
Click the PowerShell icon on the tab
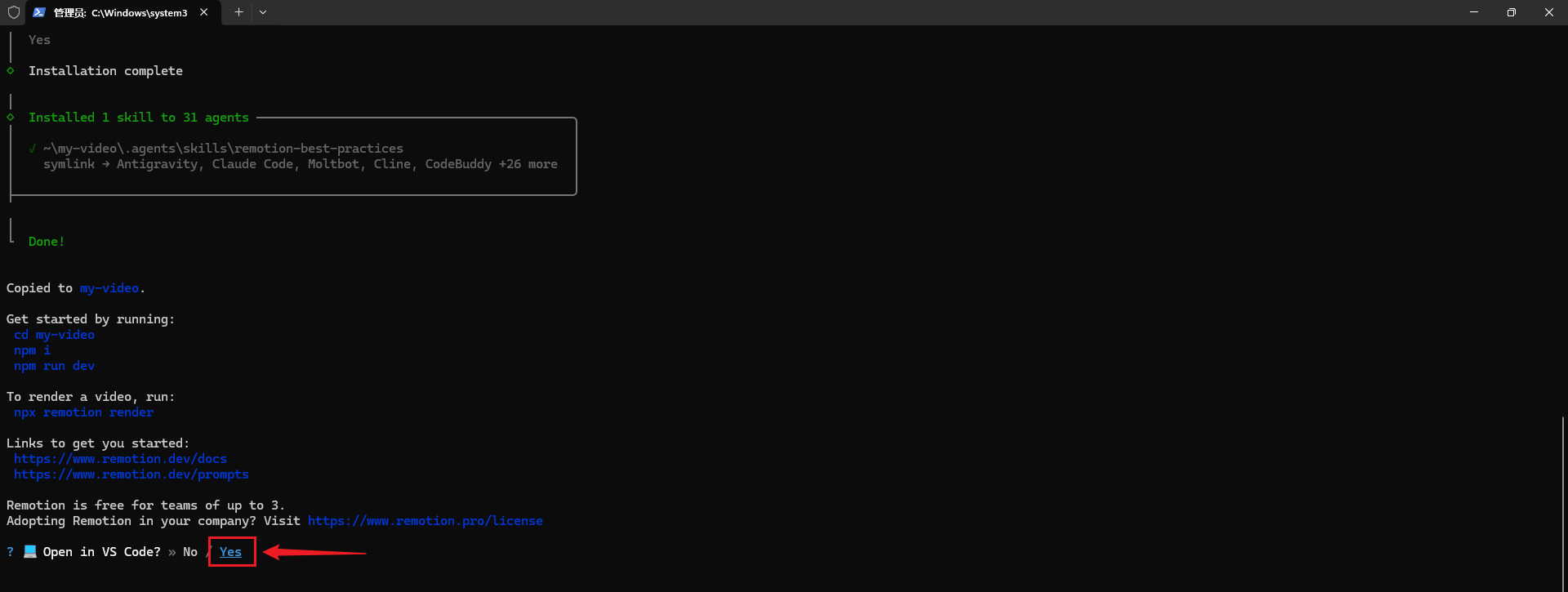38,12
